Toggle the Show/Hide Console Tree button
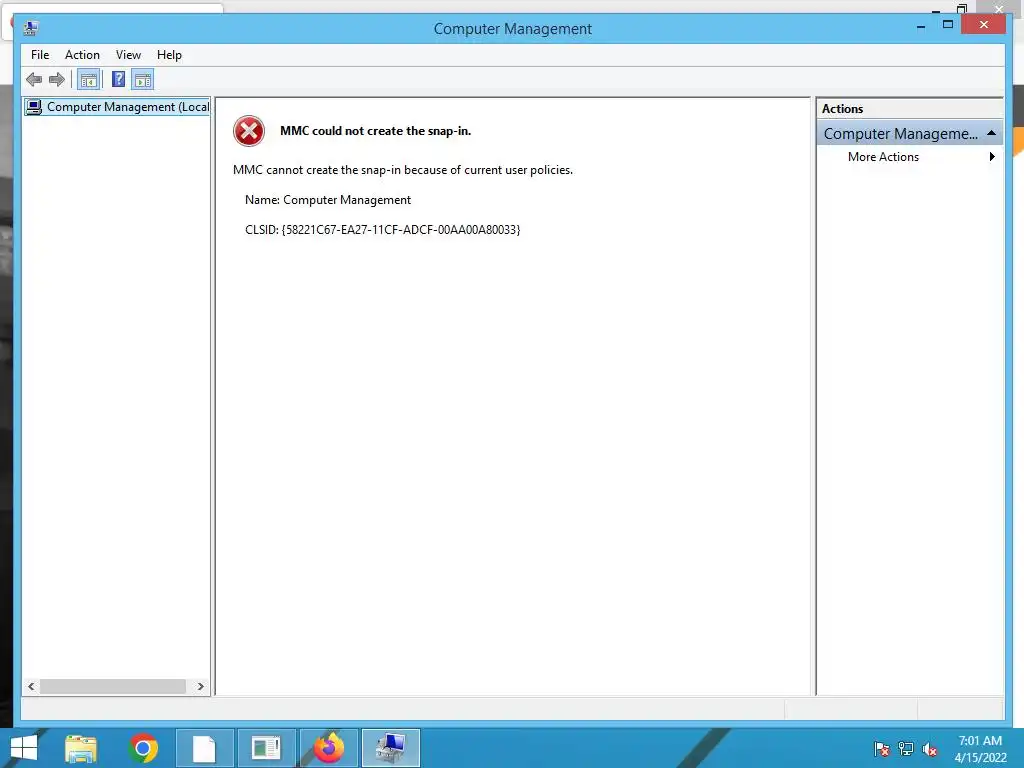The image size is (1024, 768). [x=88, y=80]
